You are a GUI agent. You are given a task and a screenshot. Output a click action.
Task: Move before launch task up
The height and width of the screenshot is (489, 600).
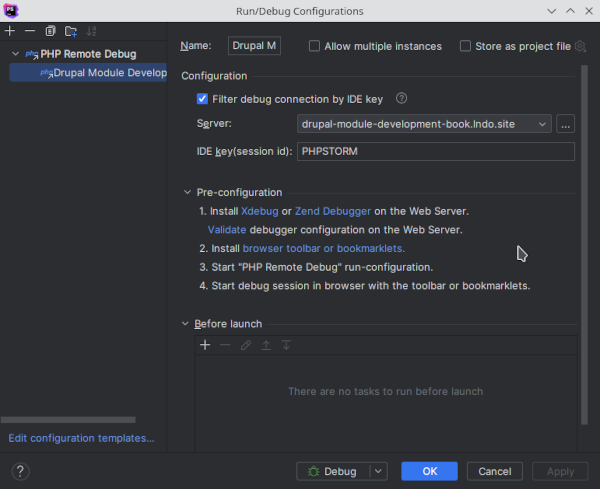click(266, 345)
